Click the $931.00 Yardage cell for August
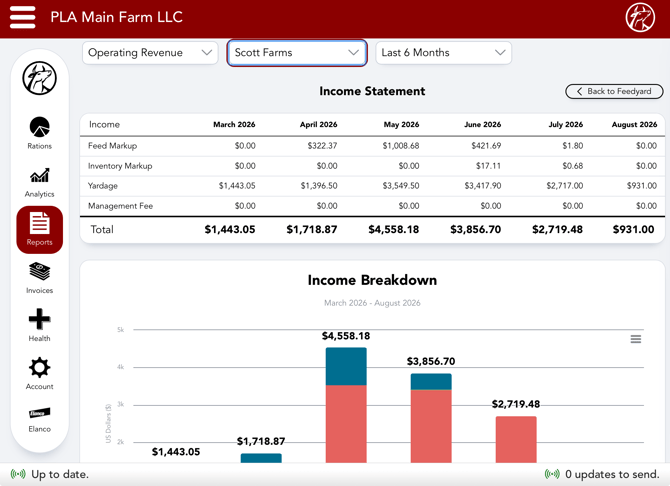Viewport: 670px width, 486px height. (642, 186)
